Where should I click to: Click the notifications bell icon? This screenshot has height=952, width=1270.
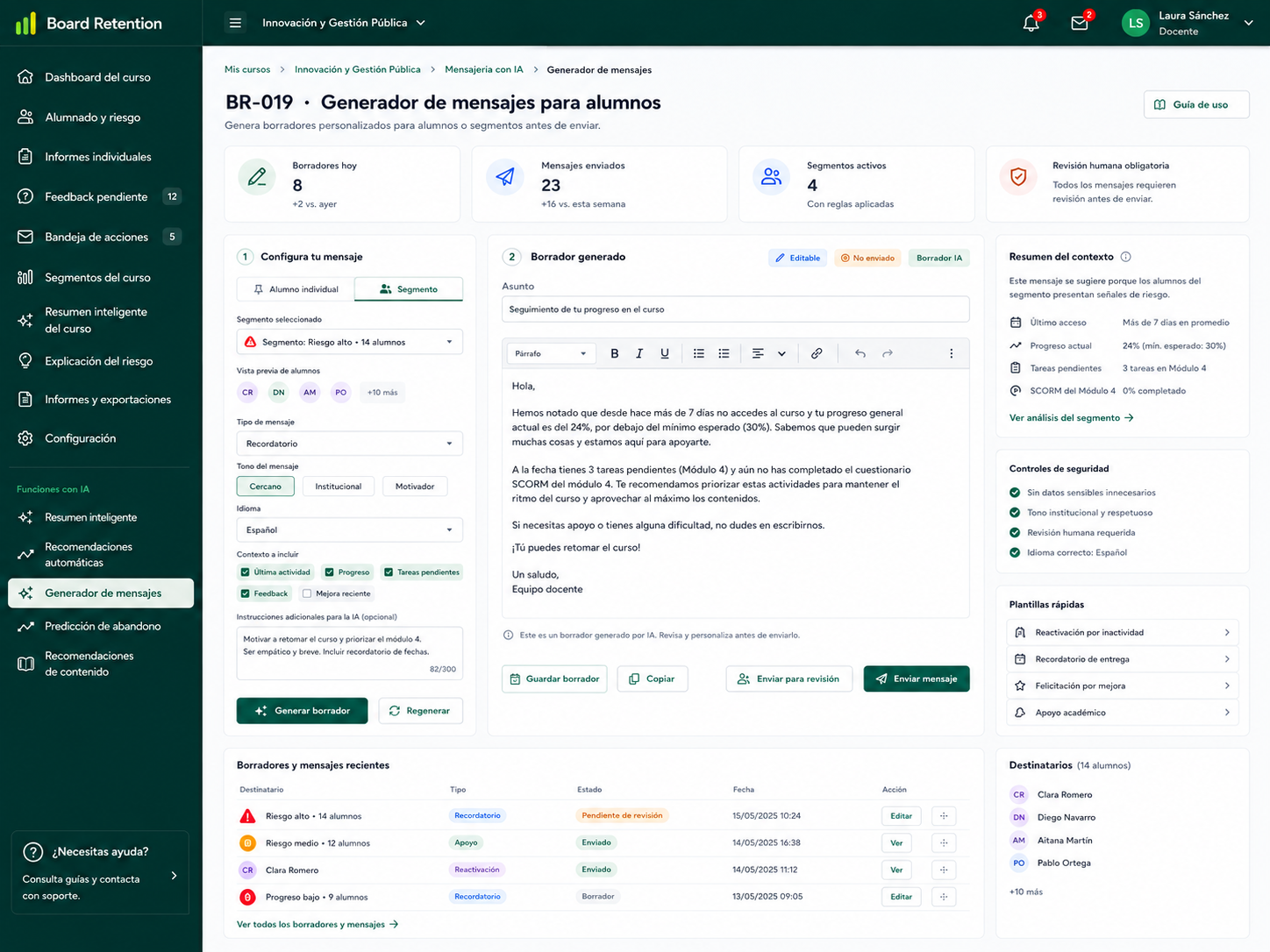tap(1031, 24)
